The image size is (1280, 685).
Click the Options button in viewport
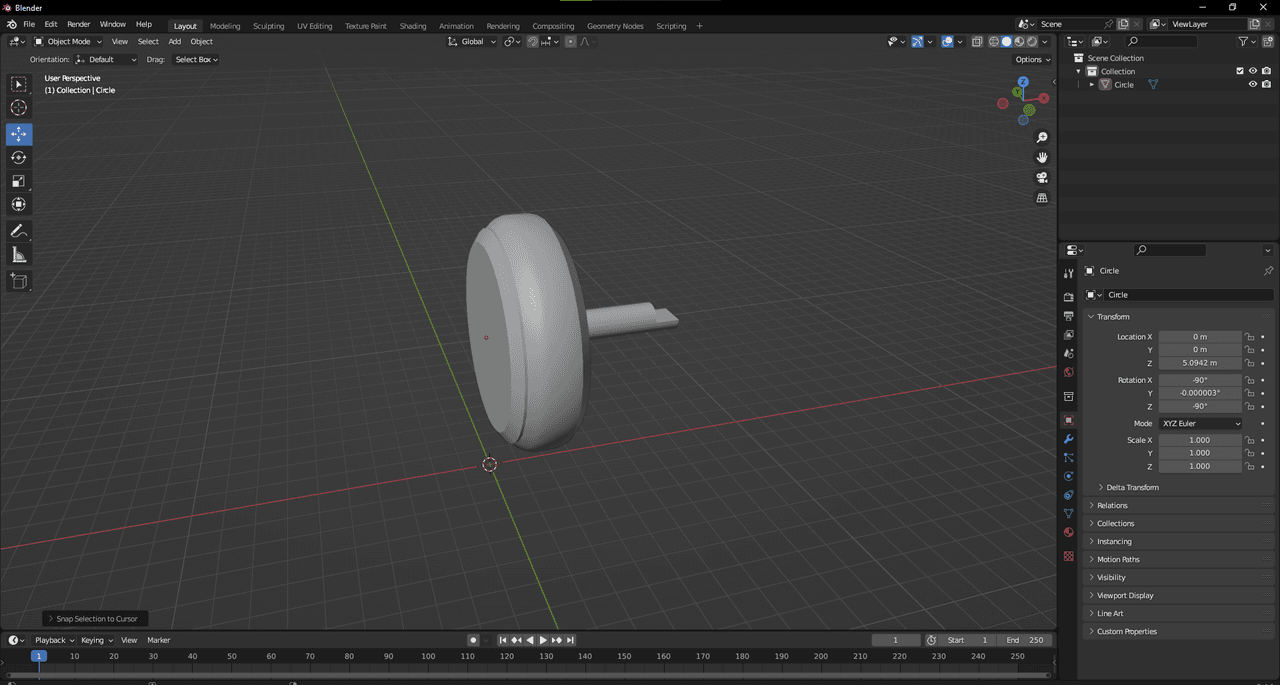click(1032, 60)
